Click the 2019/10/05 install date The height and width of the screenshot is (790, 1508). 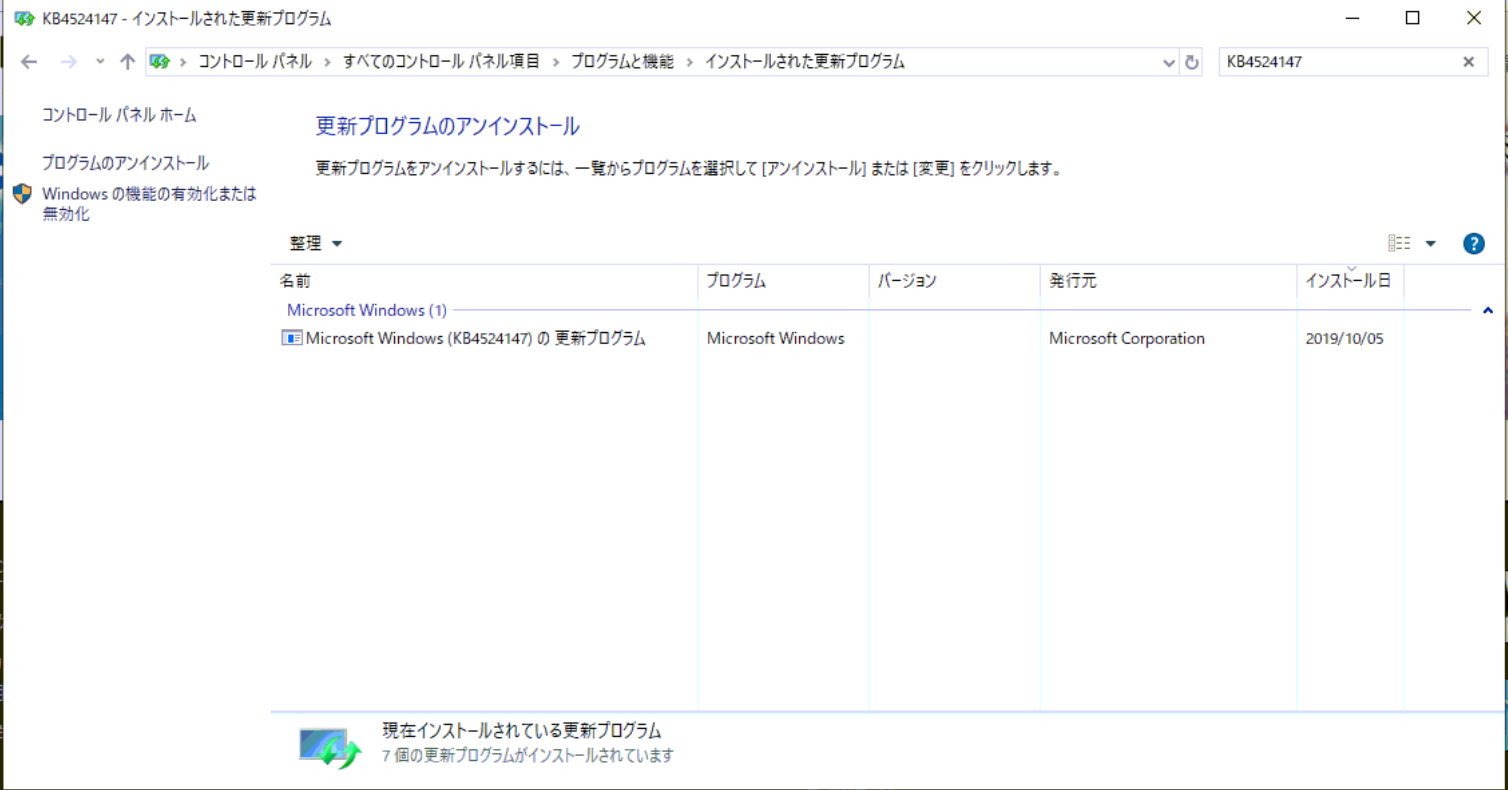coord(1344,338)
